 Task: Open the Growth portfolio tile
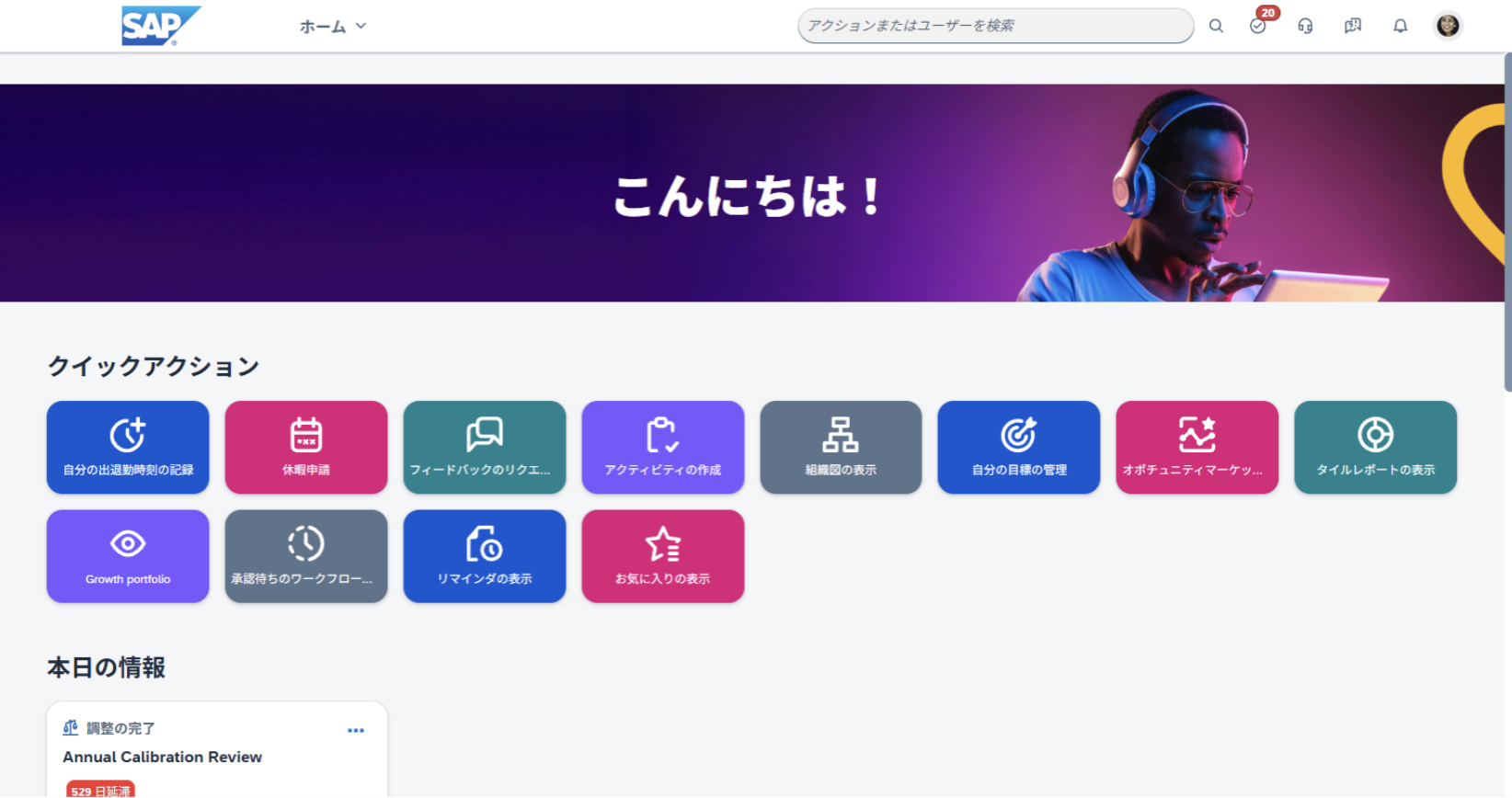[128, 556]
